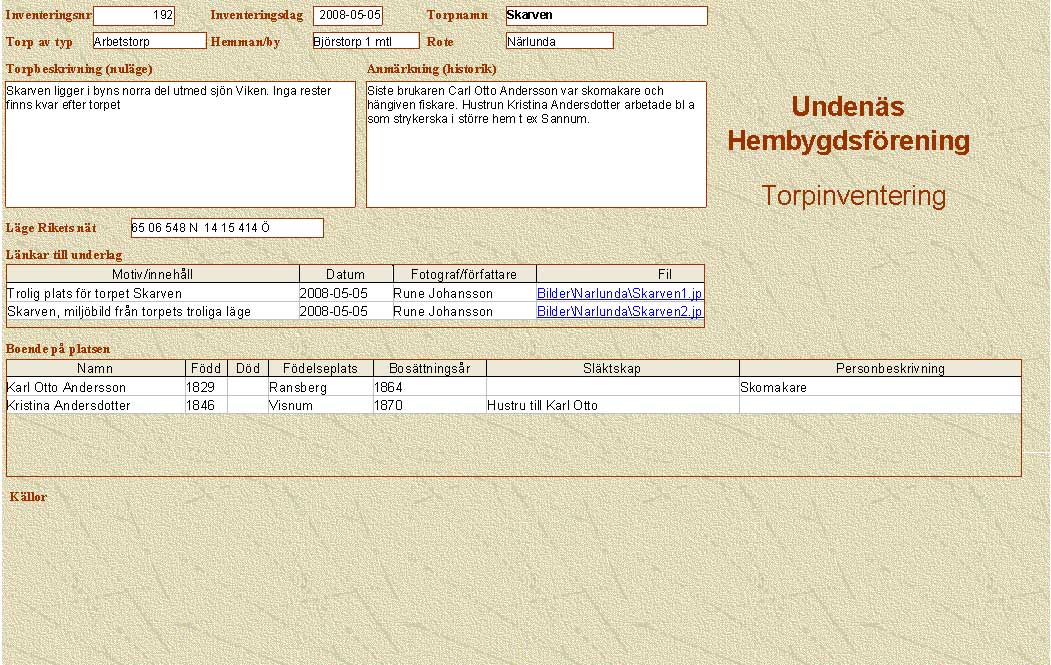Click the Torp av typ field Arbetstorp

pyautogui.click(x=149, y=41)
